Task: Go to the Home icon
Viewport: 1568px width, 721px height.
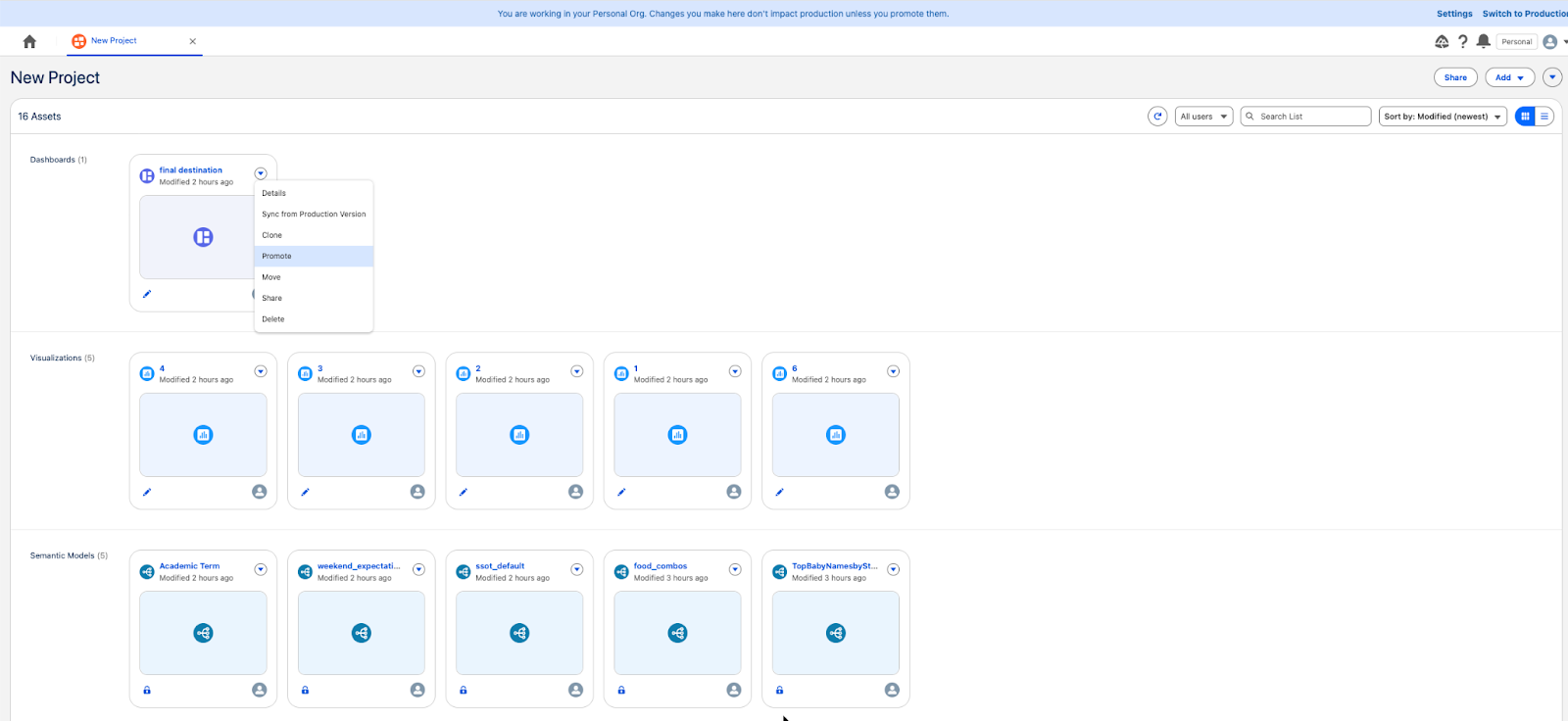Action: (29, 41)
